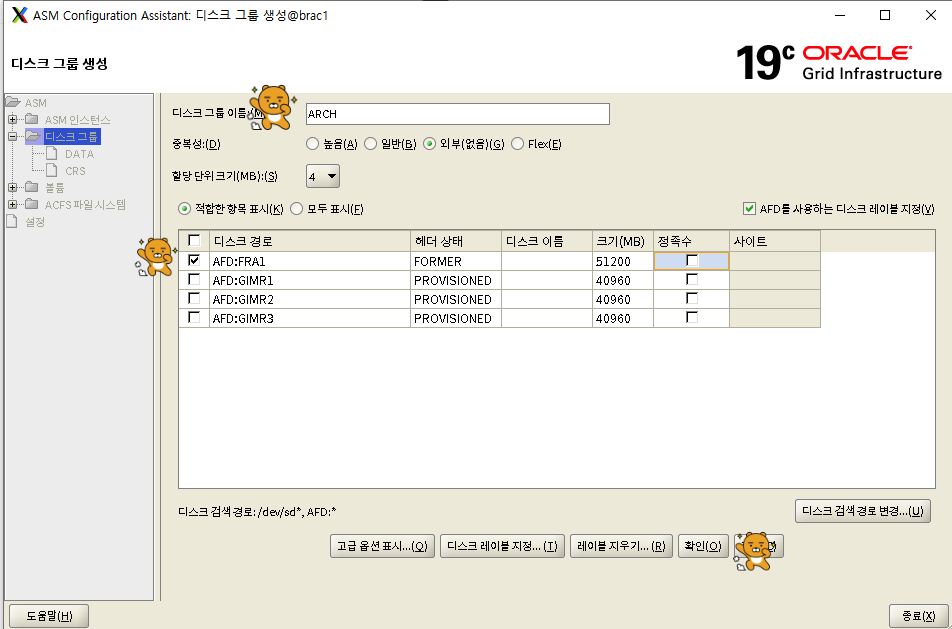This screenshot has height=629, width=952.
Task: Expand the 볼륨 tree node
Action: [x=12, y=187]
